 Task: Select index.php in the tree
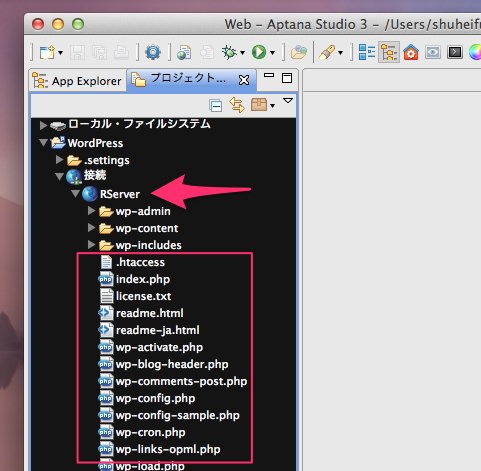point(143,279)
